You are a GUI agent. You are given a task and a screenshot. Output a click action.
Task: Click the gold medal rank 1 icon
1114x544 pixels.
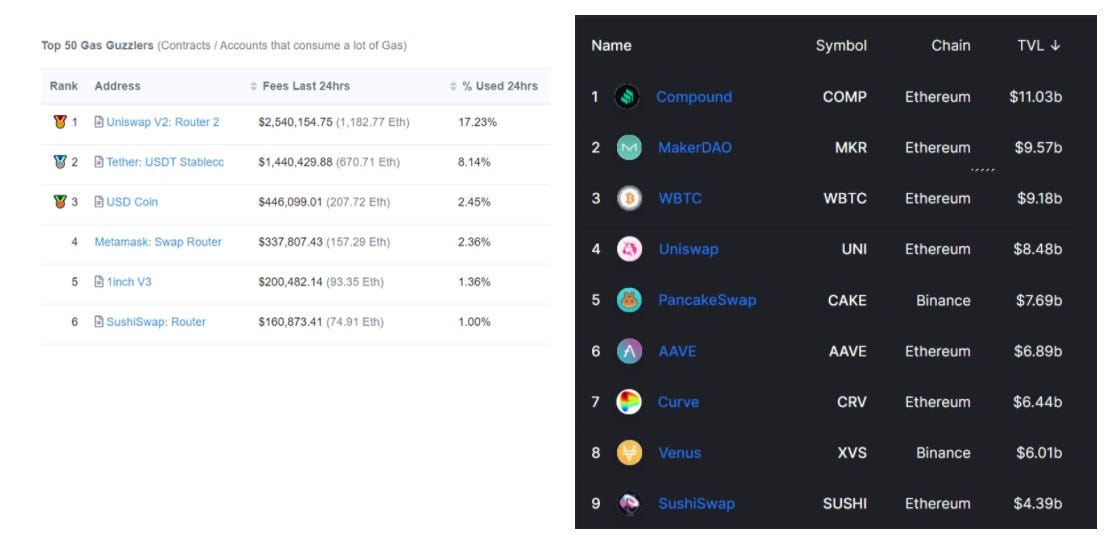(x=60, y=122)
